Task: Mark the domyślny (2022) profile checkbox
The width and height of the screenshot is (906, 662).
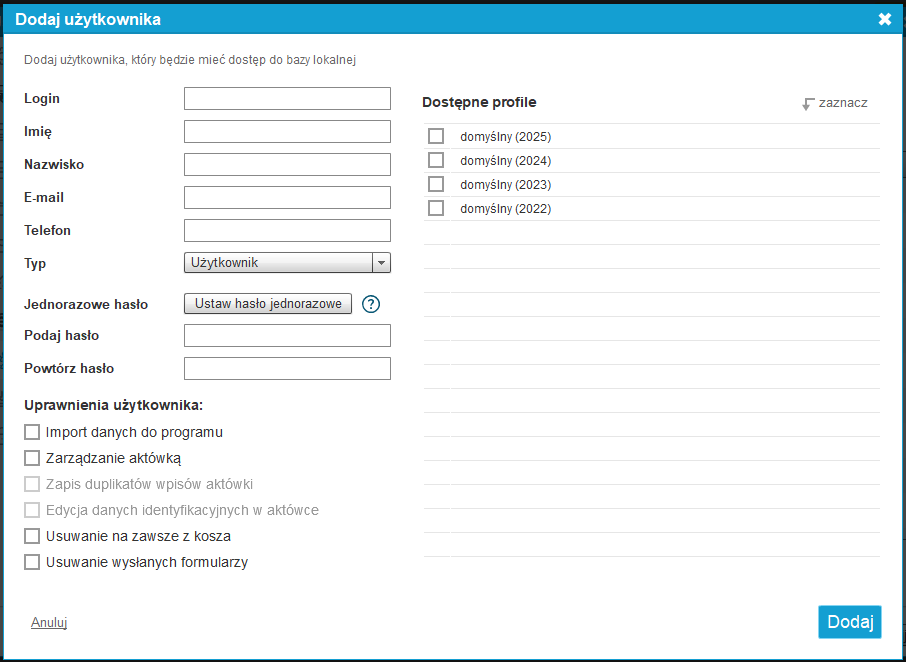Action: (436, 208)
